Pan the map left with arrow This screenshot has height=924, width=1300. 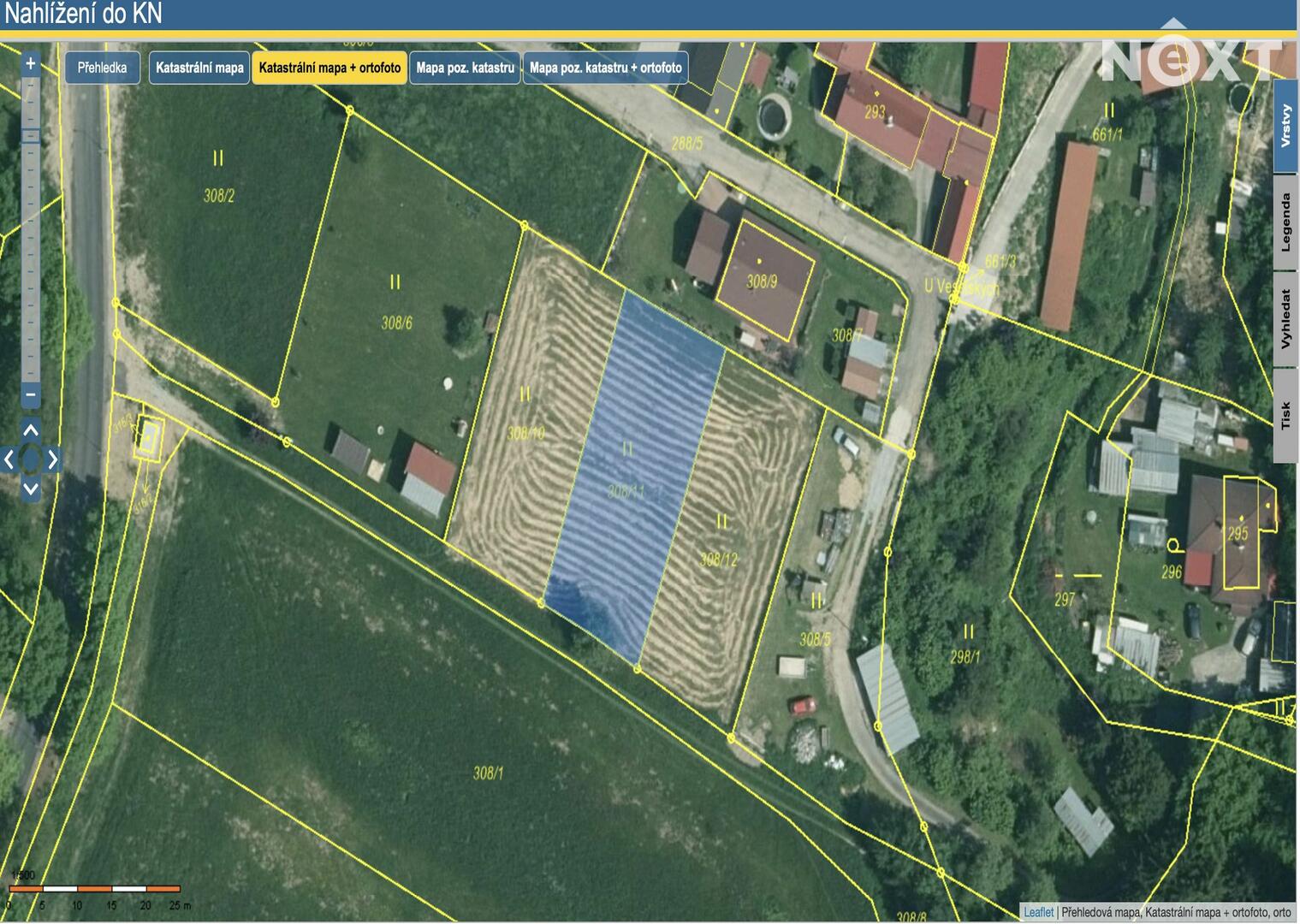pyautogui.click(x=9, y=460)
